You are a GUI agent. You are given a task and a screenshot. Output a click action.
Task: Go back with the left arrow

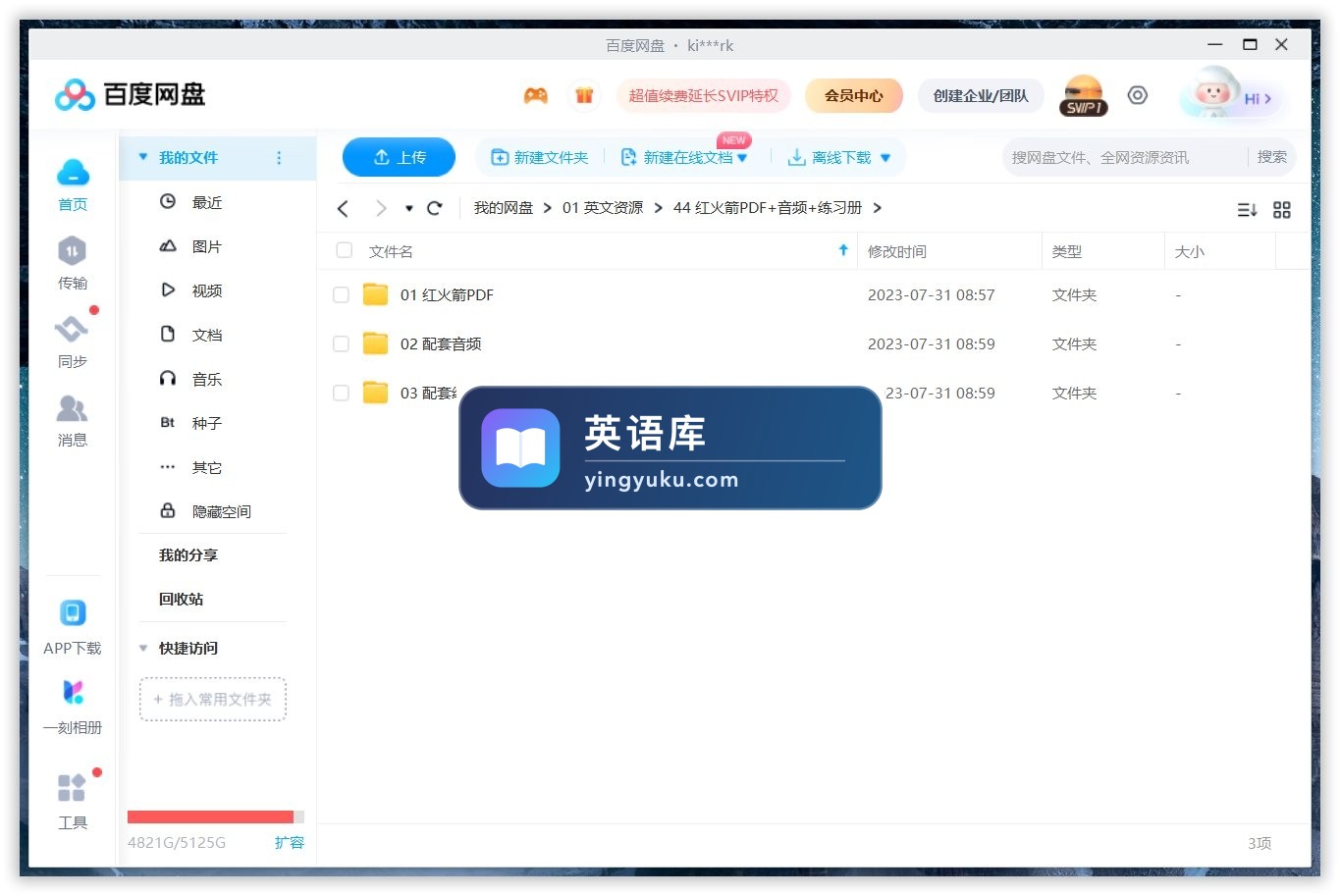343,208
